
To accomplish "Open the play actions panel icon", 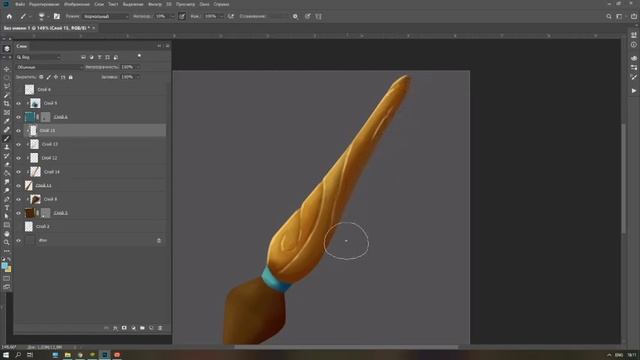I will pyautogui.click(x=633, y=91).
